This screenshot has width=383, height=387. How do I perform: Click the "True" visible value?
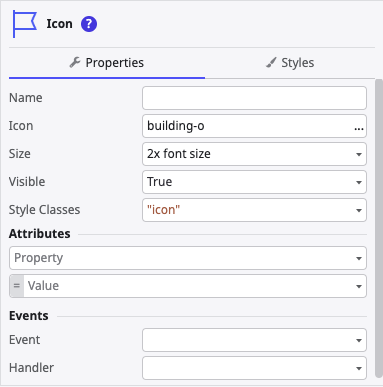point(160,182)
